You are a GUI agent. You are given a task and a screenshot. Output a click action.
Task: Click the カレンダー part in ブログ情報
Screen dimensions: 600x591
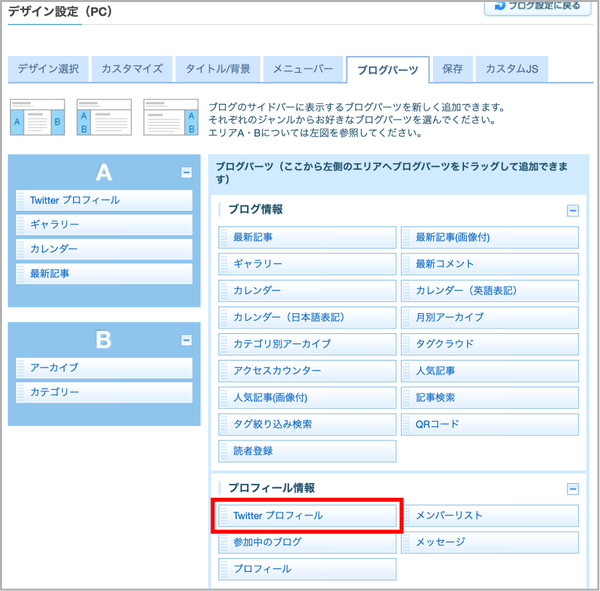[x=307, y=291]
